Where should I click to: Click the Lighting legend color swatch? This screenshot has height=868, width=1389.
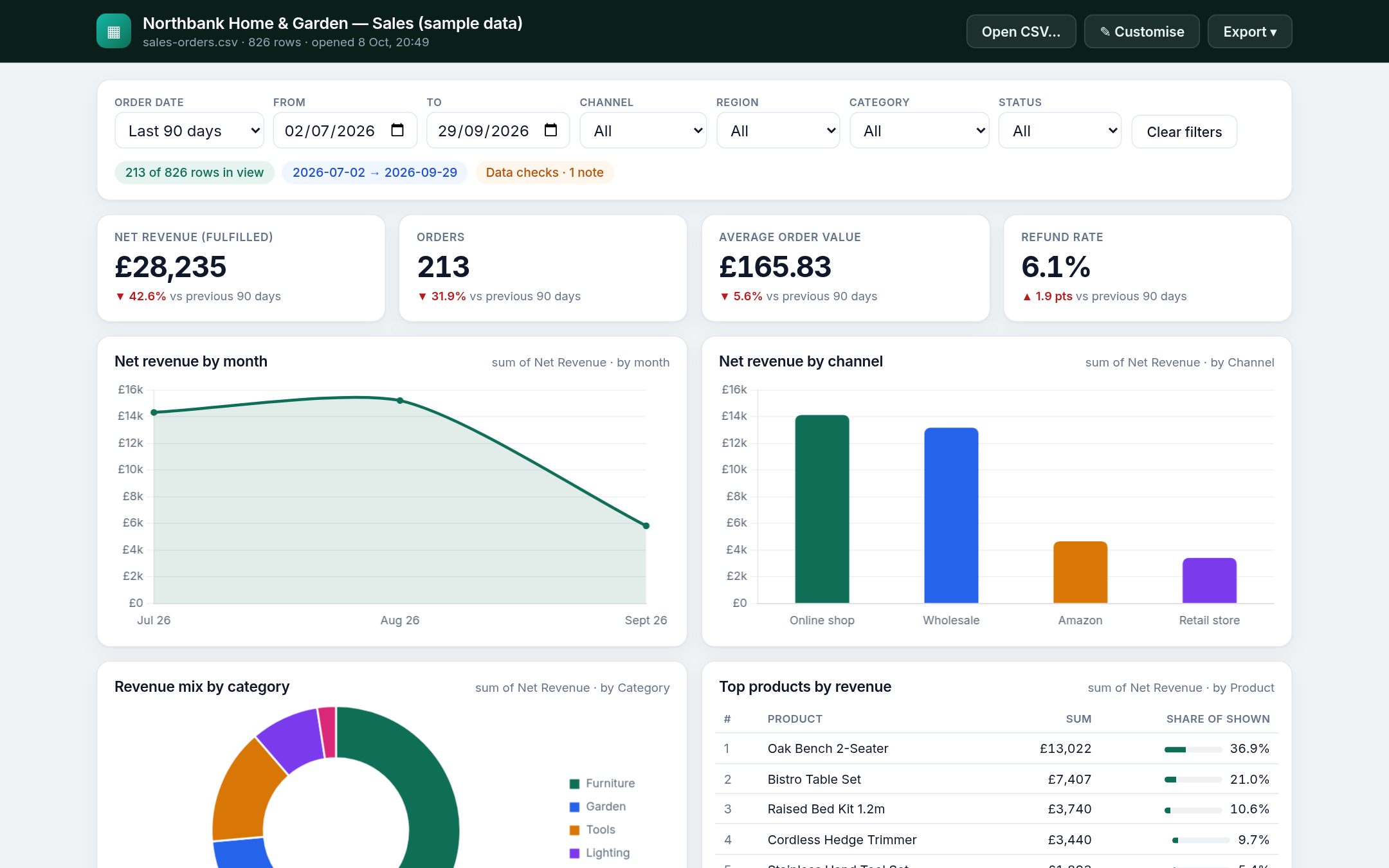point(575,853)
